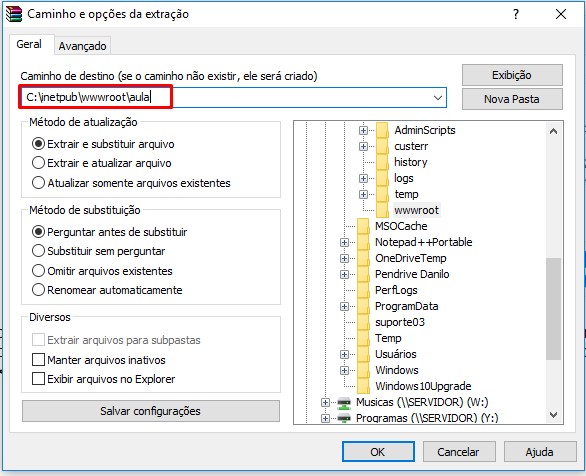
Task: Select the wwwroot folder icon
Action: (382, 210)
